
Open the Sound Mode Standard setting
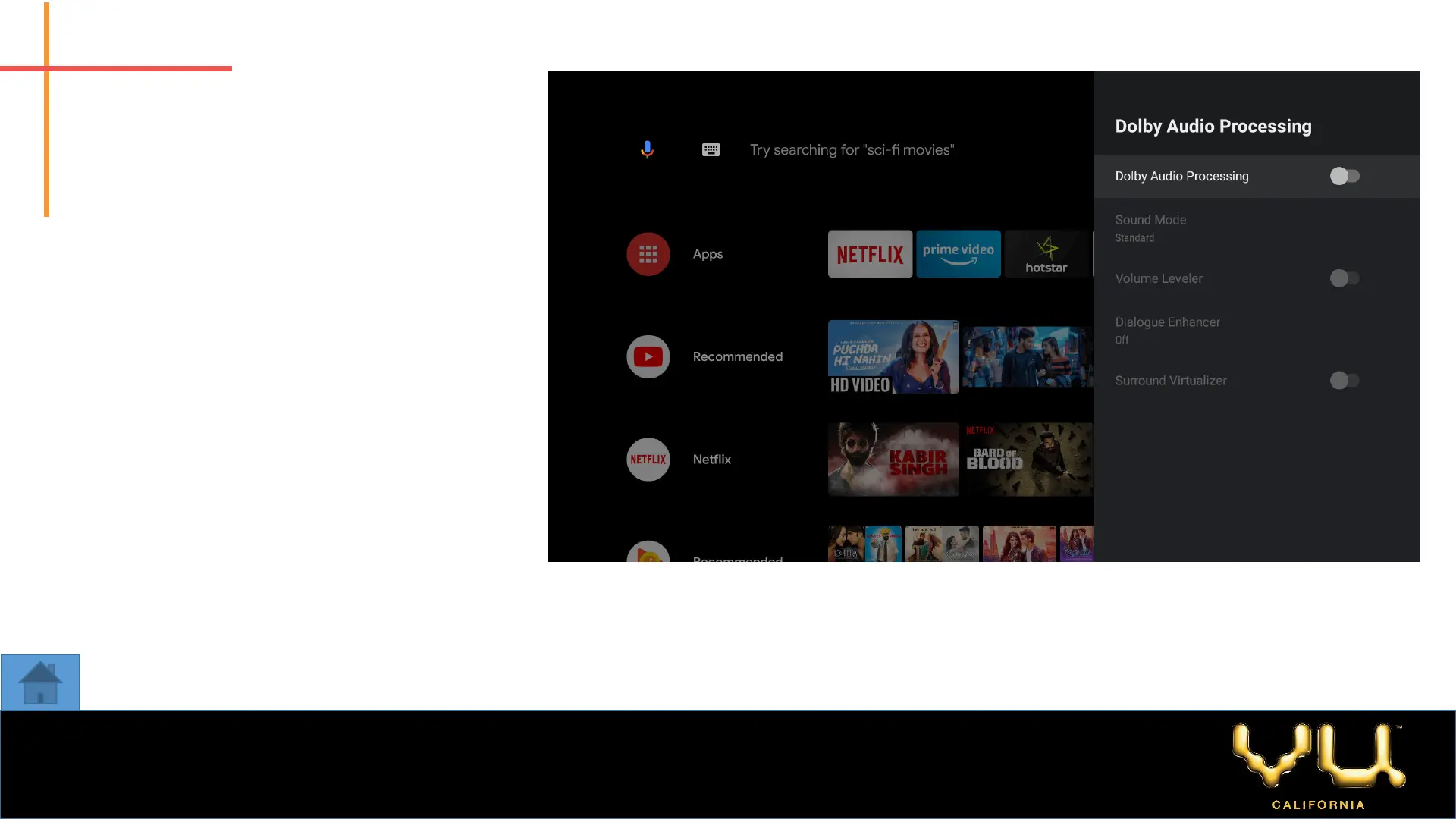(1150, 227)
